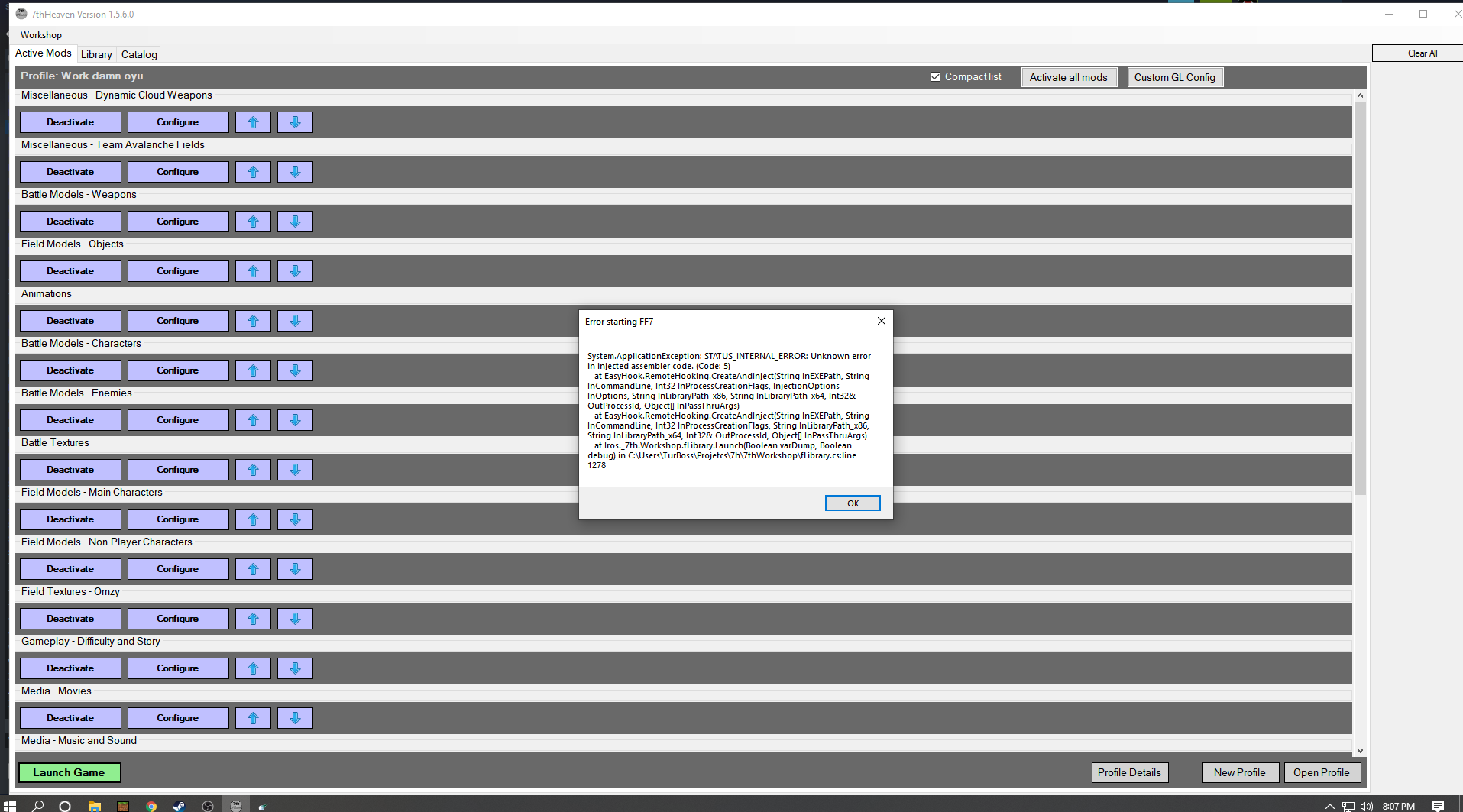Move Battle Models - Enemies mod down
This screenshot has width=1463, height=812.
click(x=295, y=420)
